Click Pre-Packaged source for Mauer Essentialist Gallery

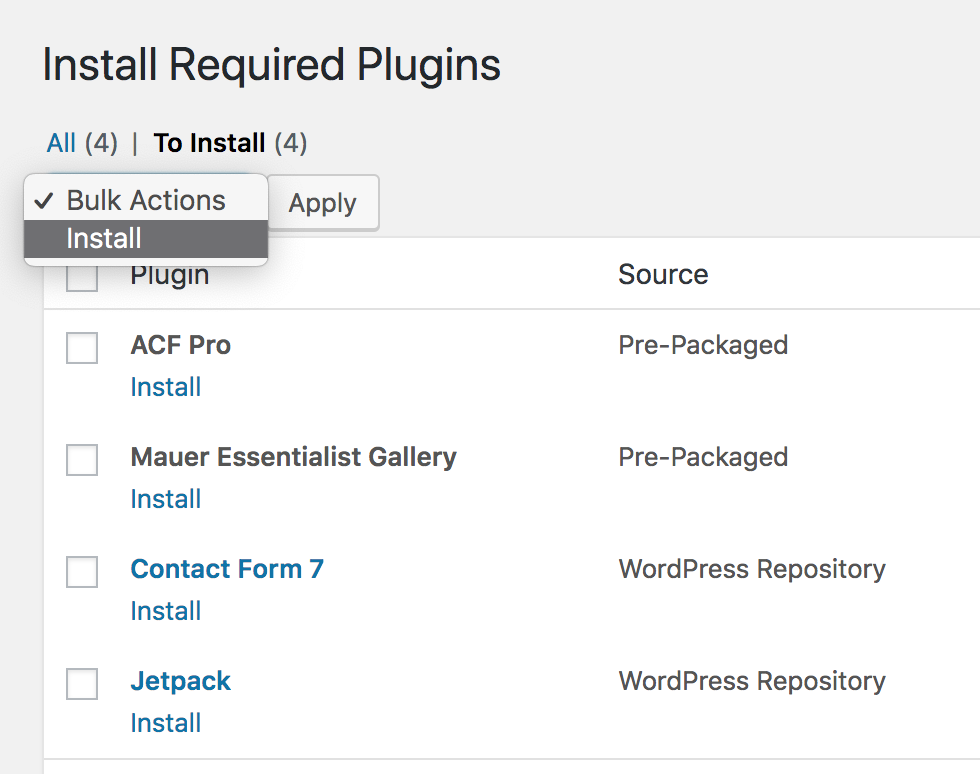(x=703, y=458)
